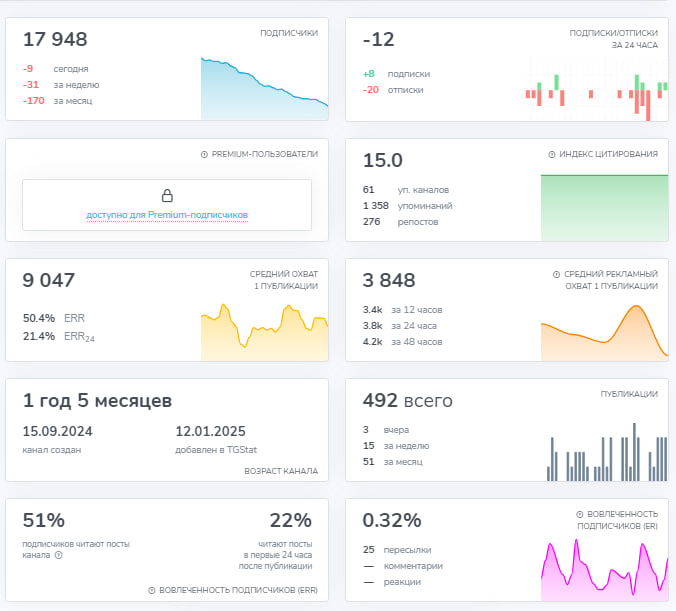Screen dimensions: 676x611
Task: Click info icon beside Premium-пользователи label
Action: coord(204,154)
